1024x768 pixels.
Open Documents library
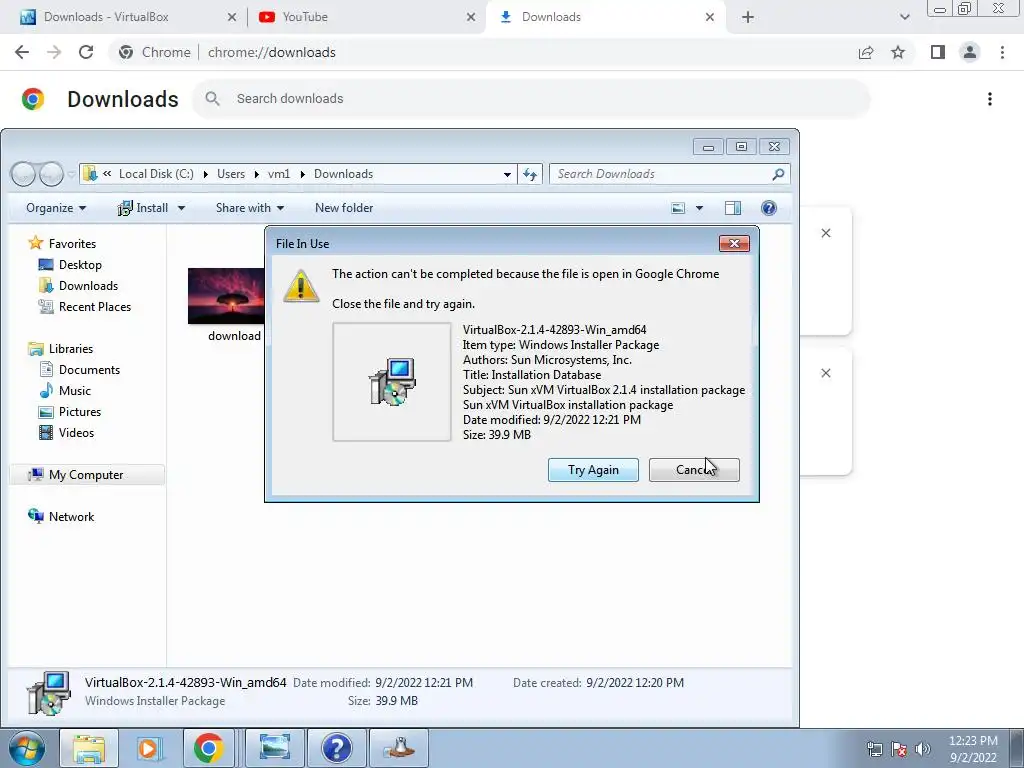pyautogui.click(x=89, y=370)
